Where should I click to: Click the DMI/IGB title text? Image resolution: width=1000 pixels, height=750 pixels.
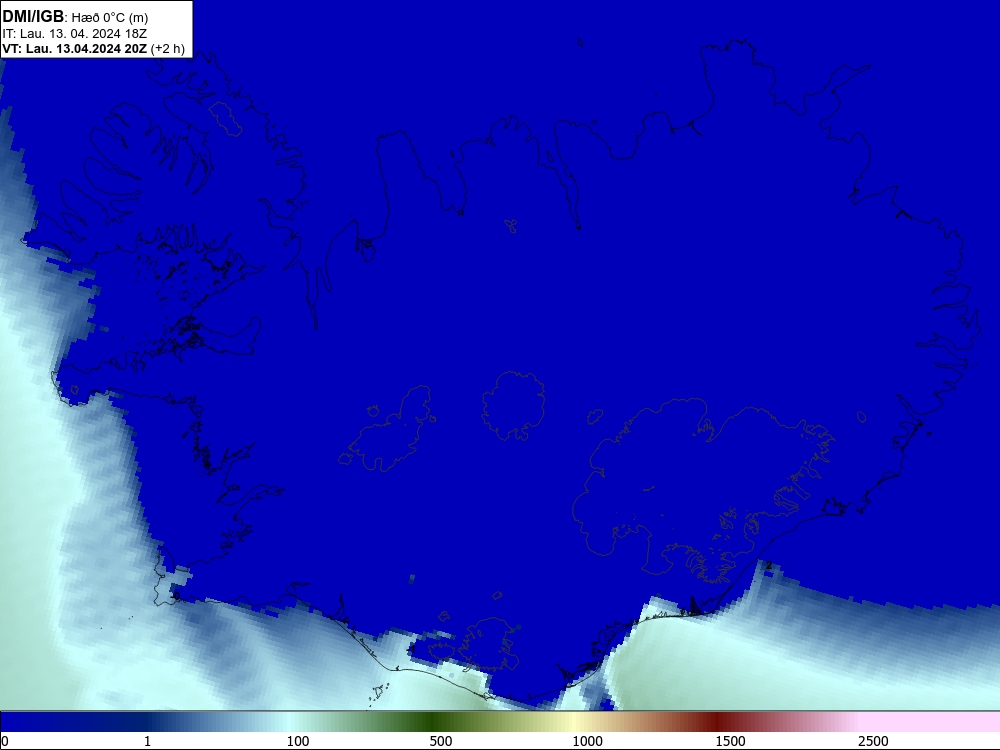33,17
